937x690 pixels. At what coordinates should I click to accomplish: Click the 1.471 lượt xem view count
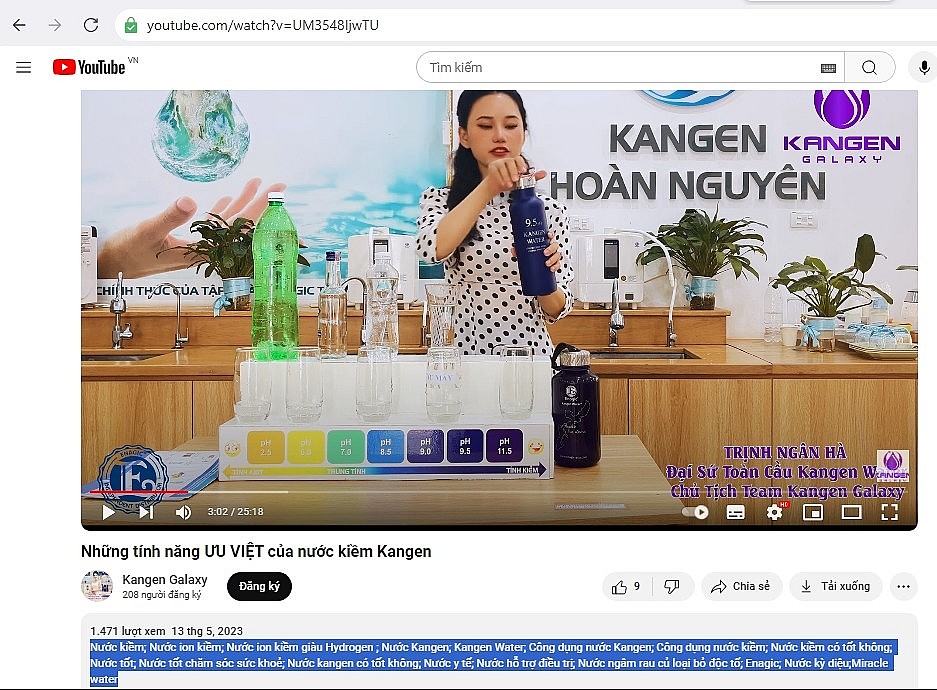click(x=128, y=631)
